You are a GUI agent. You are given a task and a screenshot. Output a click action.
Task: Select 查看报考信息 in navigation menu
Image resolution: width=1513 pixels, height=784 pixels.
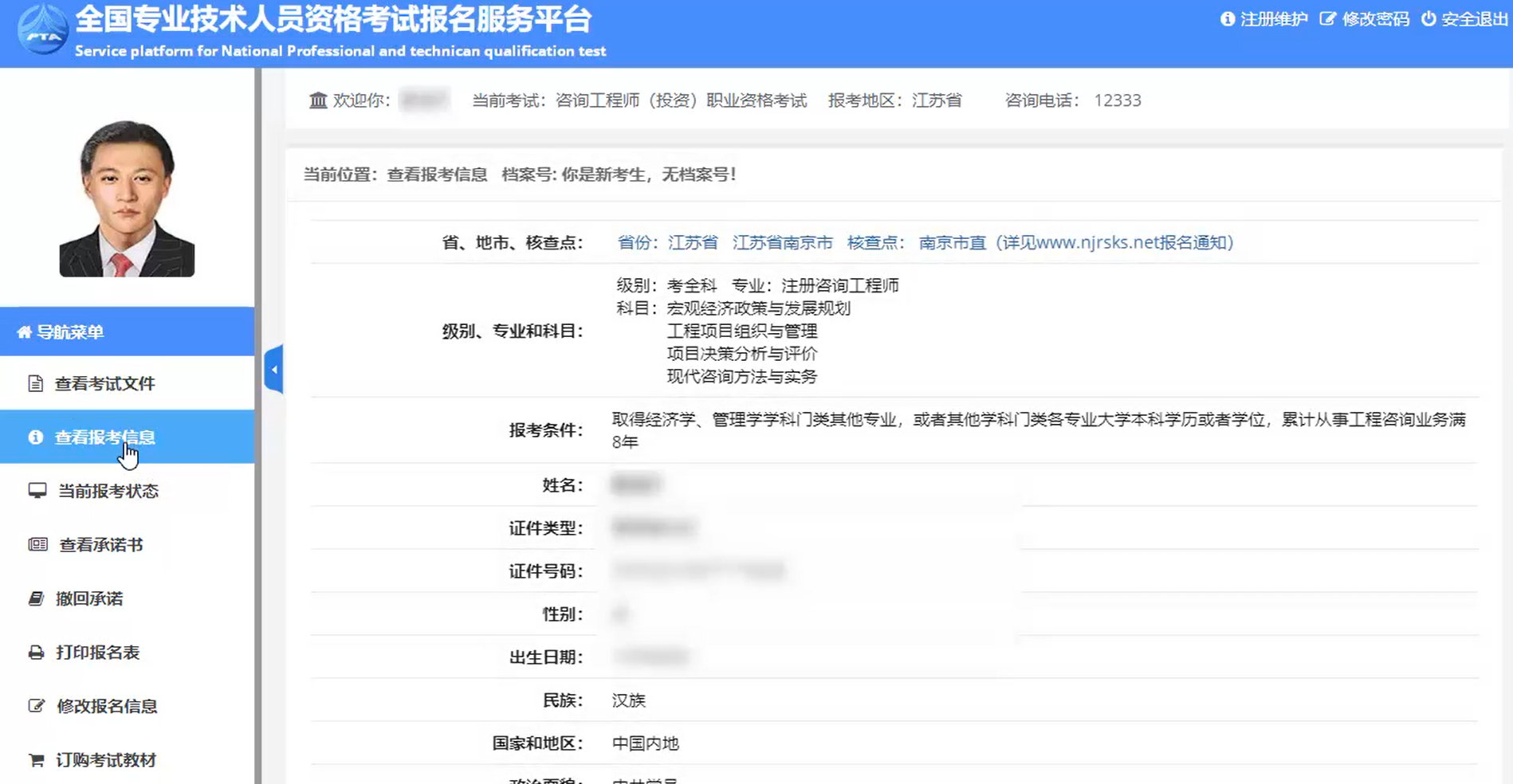point(104,437)
